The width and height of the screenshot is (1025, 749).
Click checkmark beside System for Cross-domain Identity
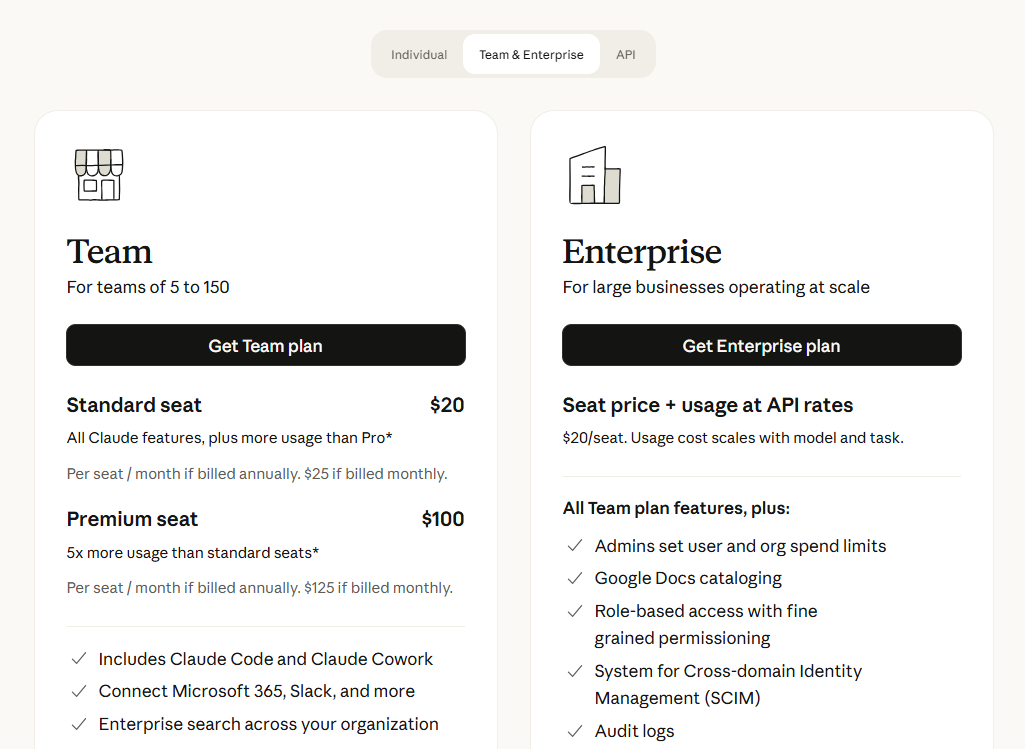[575, 671]
